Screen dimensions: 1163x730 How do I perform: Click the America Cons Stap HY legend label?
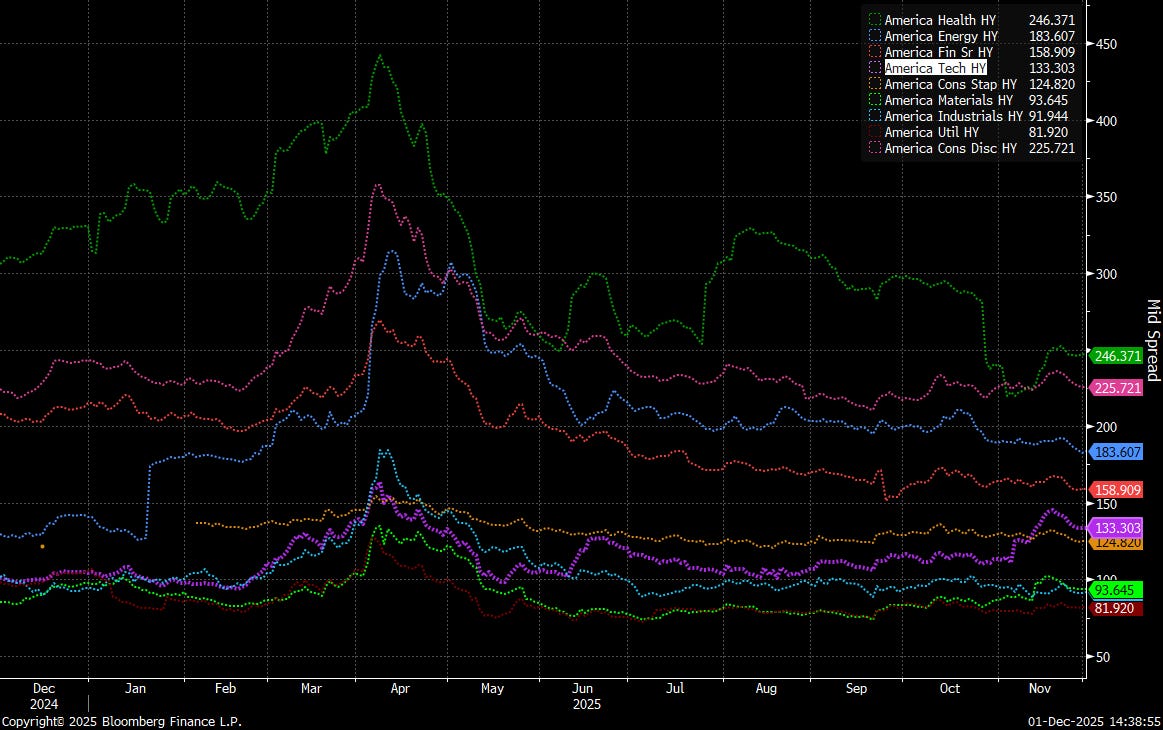click(x=951, y=84)
